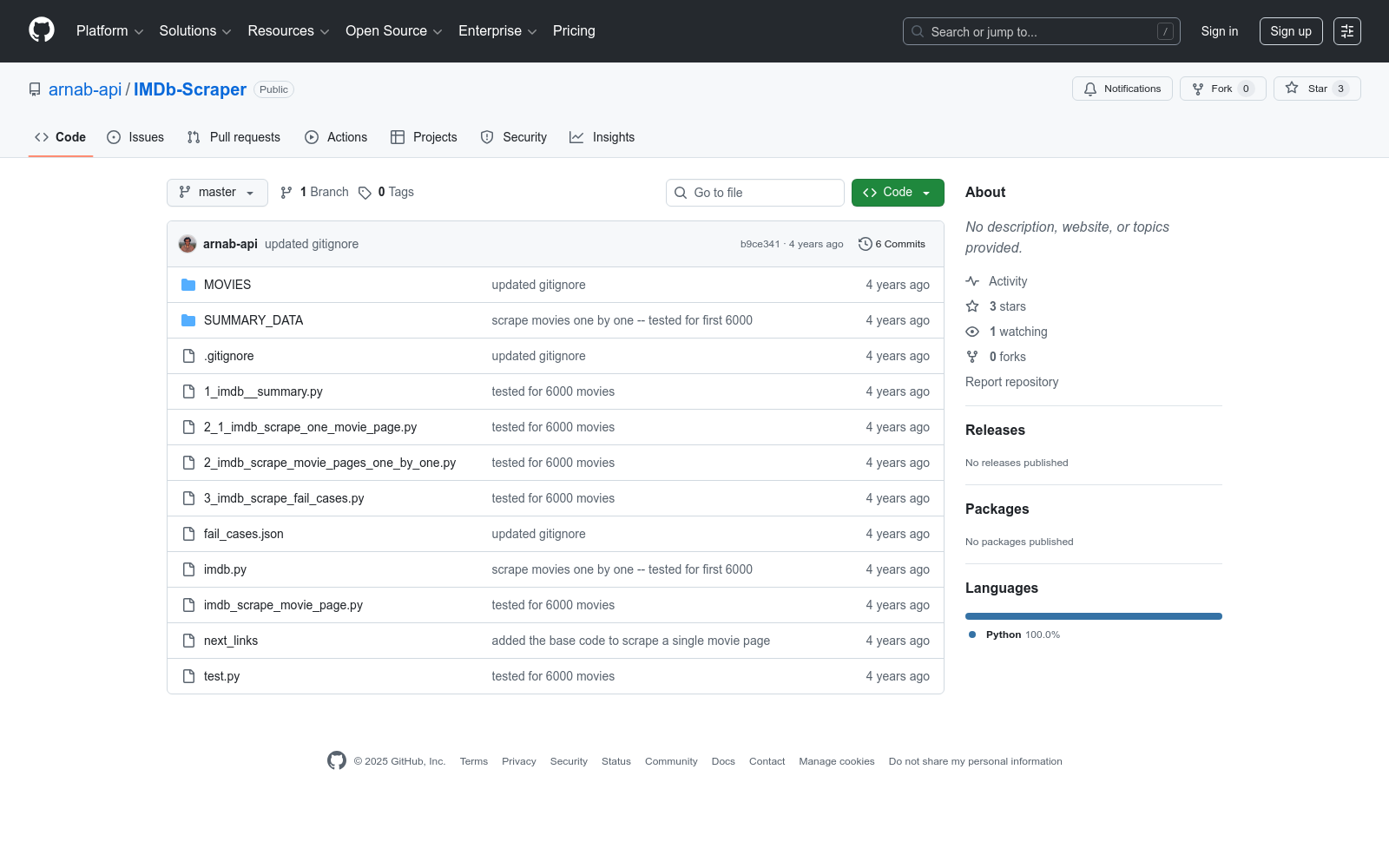Click the search magnifier icon in header
The height and width of the screenshot is (868, 1389).
point(918,31)
